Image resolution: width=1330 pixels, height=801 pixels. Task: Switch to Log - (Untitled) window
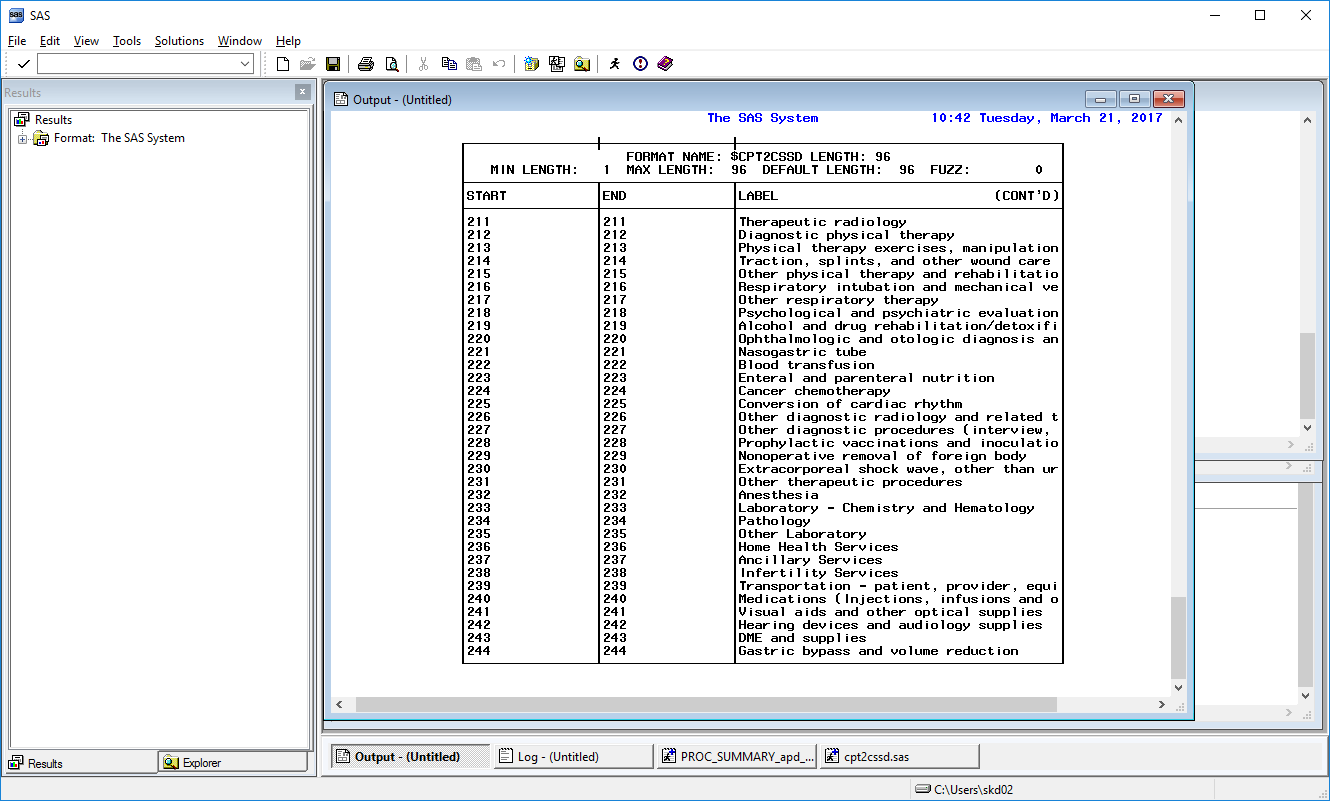click(x=572, y=757)
